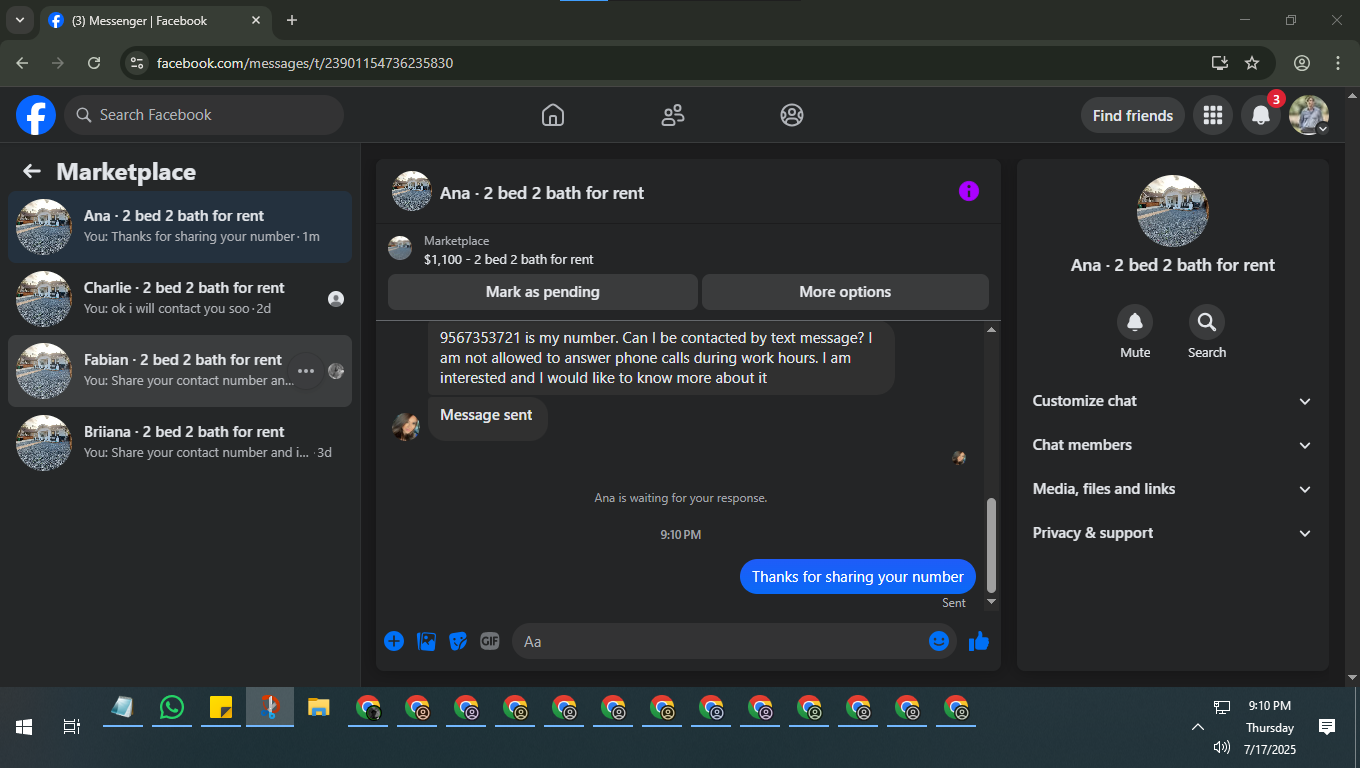Open the Windows Start menu
The width and height of the screenshot is (1360, 768).
point(24,727)
